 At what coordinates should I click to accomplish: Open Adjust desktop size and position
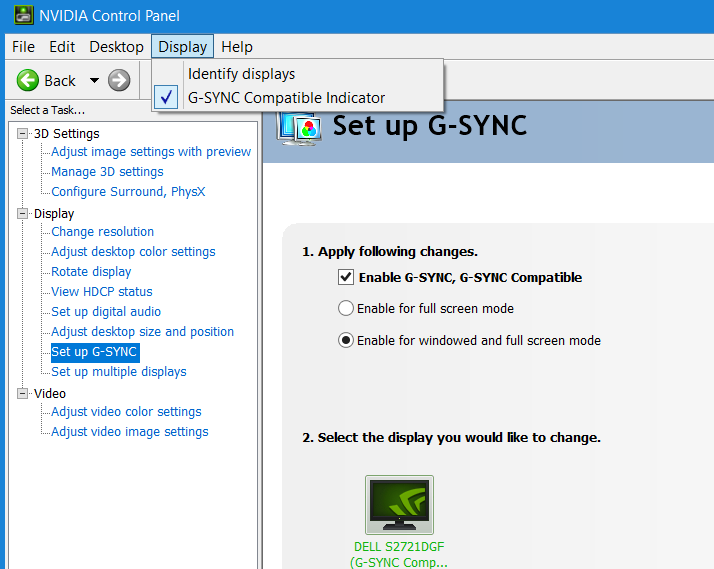tap(142, 332)
